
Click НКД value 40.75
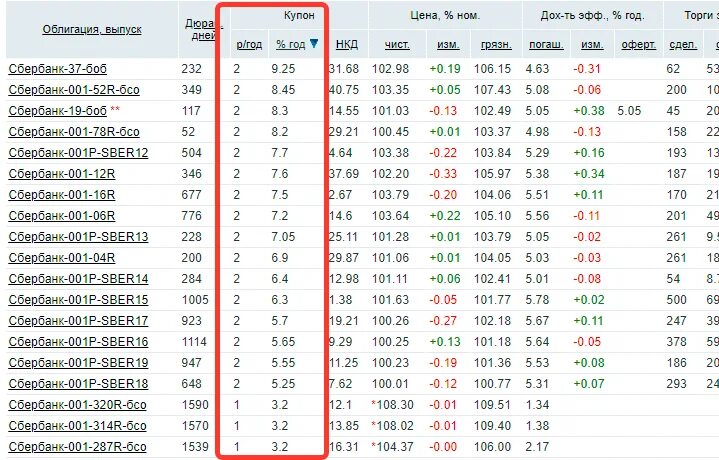[344, 90]
